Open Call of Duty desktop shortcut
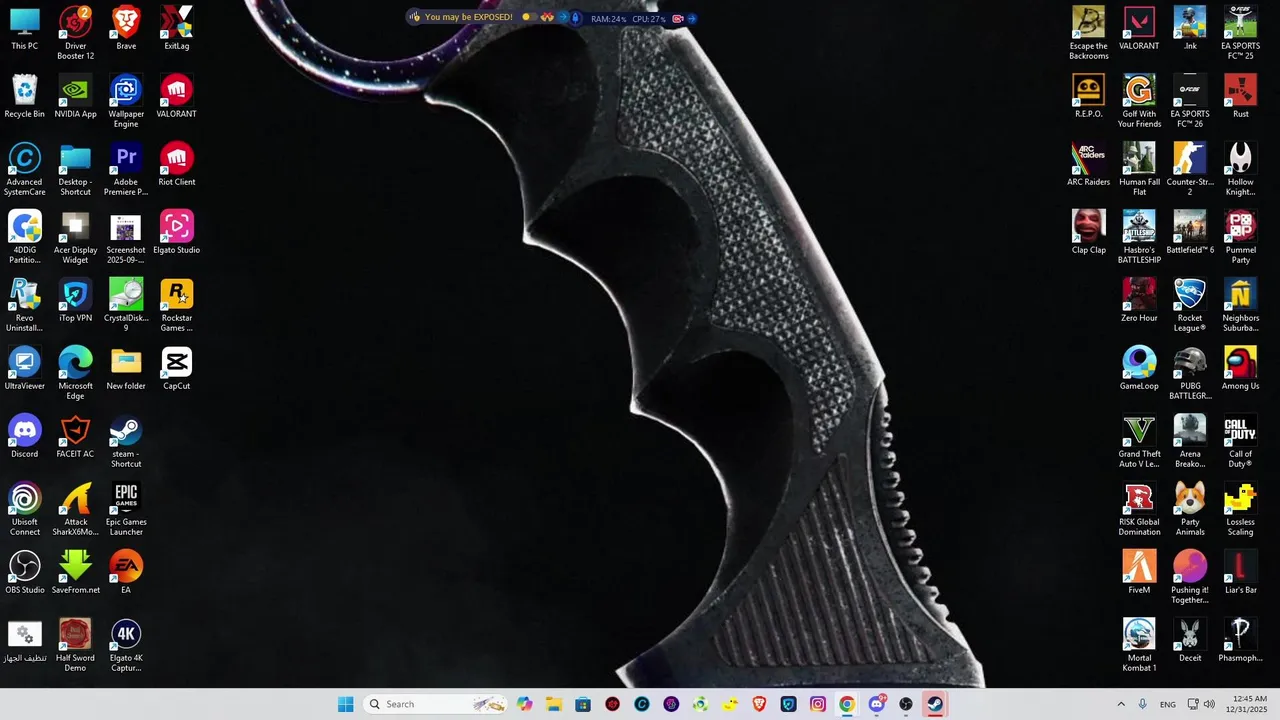This screenshot has height=720, width=1280. click(x=1240, y=441)
